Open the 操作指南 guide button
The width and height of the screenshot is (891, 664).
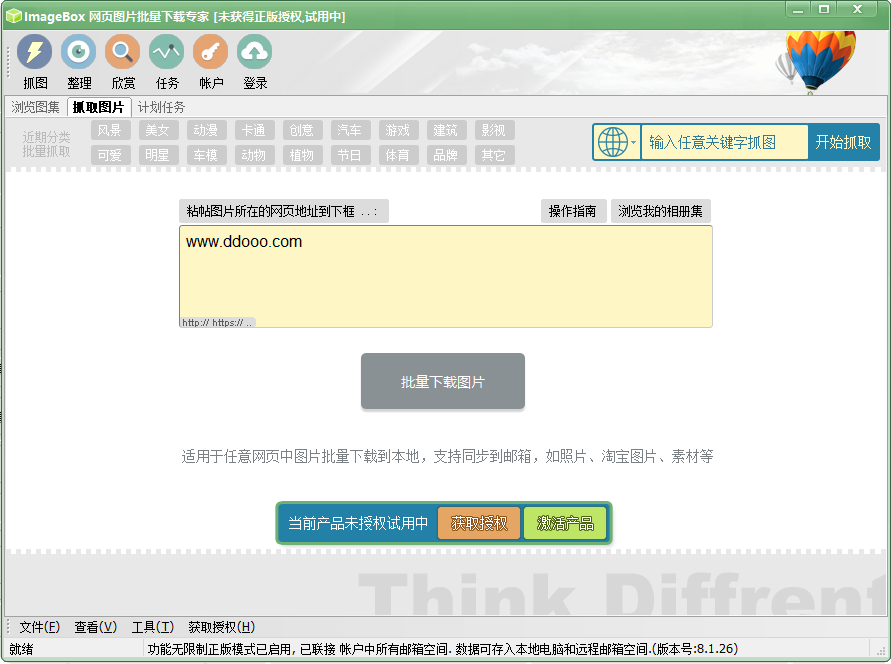point(573,211)
